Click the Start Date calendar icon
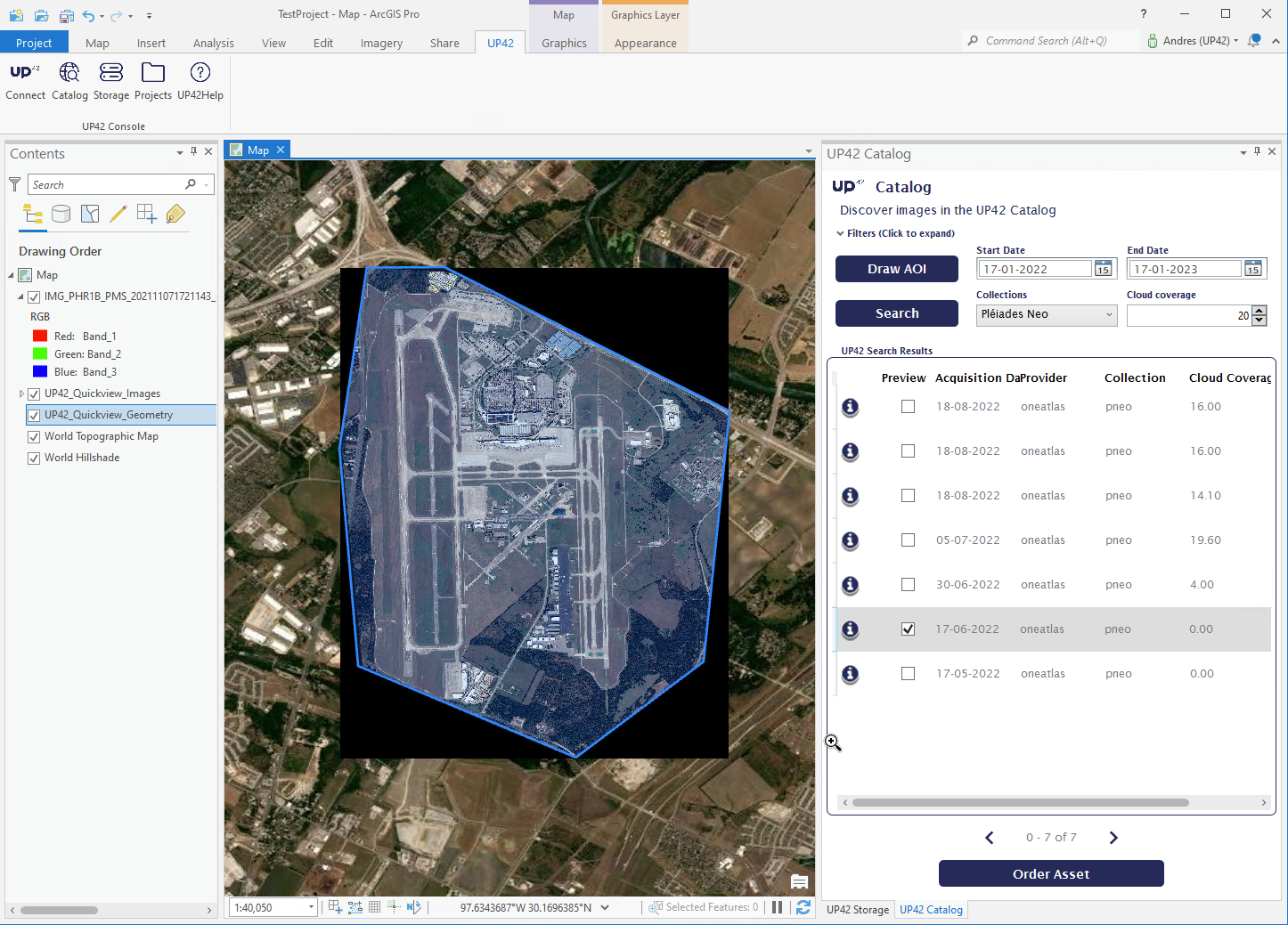The image size is (1288, 925). coord(1103,269)
